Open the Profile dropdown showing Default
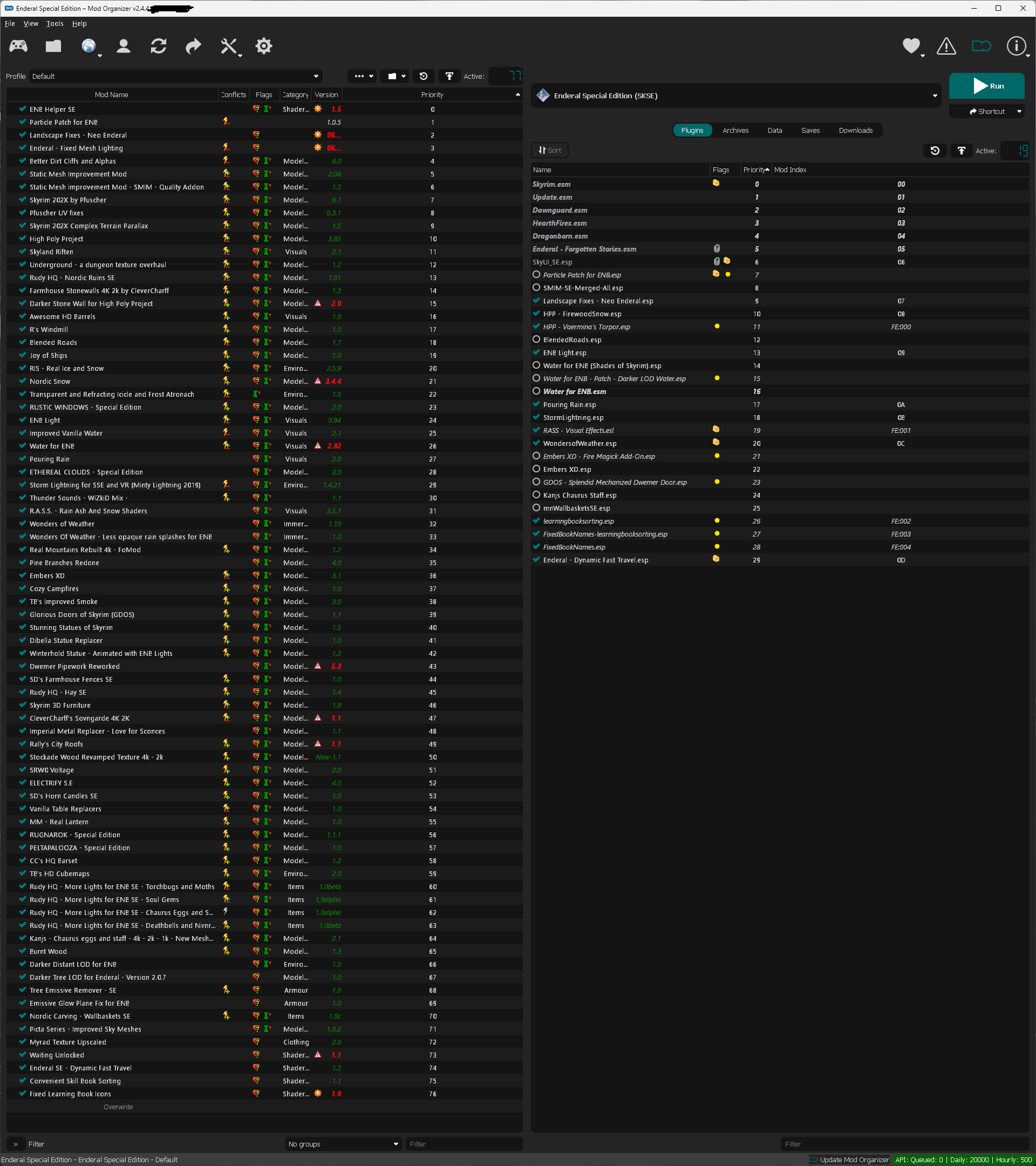This screenshot has height=1166, width=1036. click(x=175, y=76)
